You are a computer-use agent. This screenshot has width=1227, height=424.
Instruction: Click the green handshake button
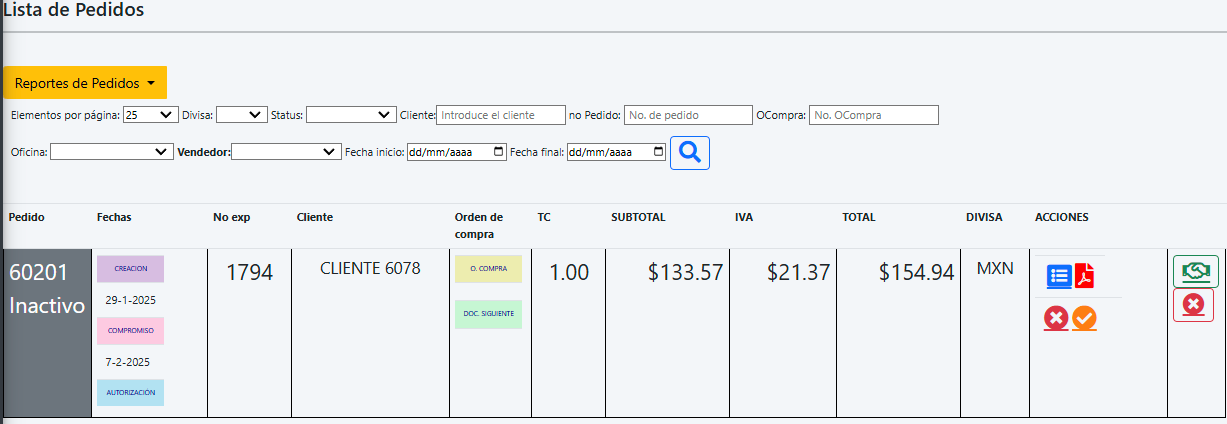point(1195,271)
